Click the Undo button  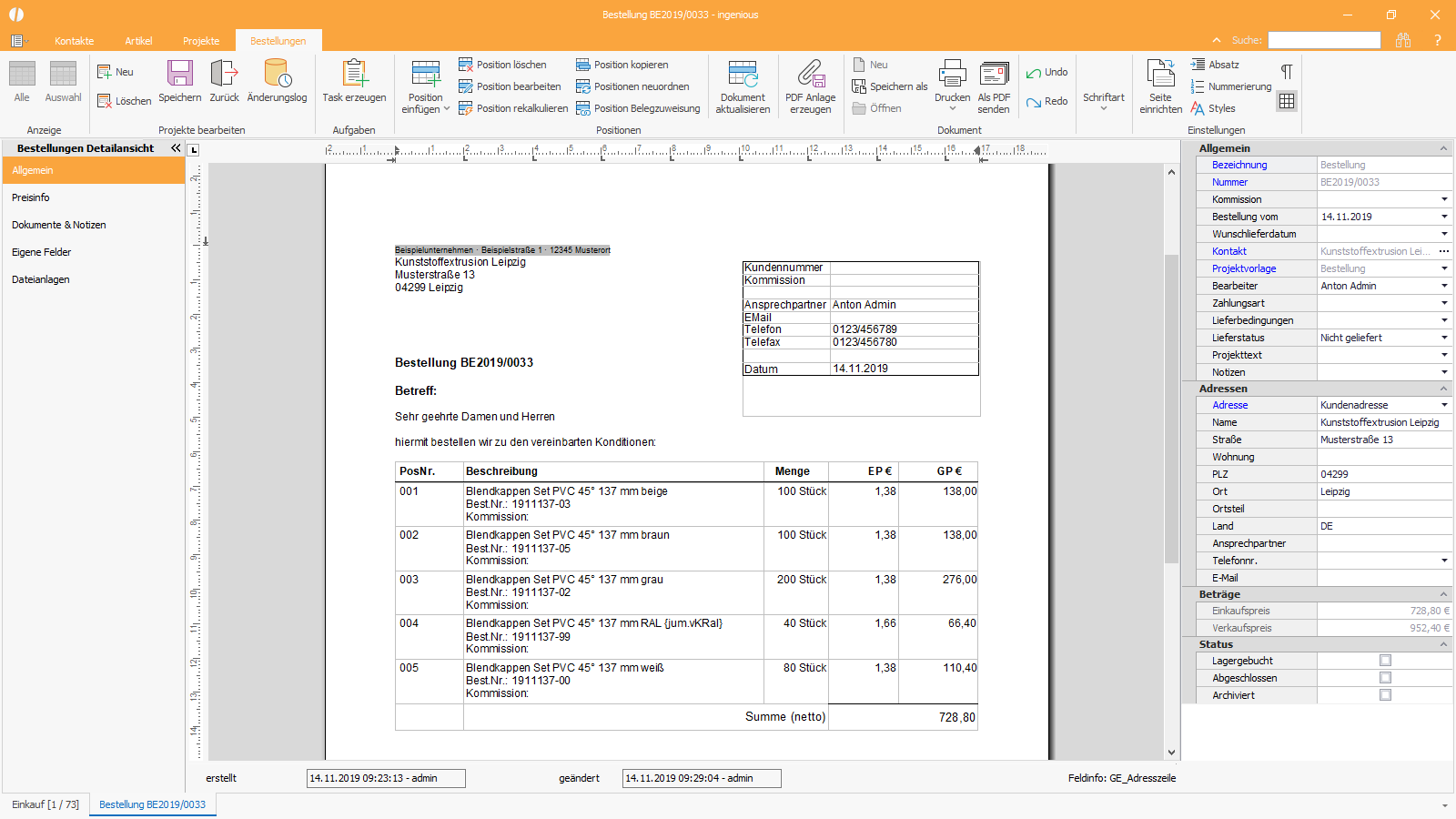coord(1047,72)
